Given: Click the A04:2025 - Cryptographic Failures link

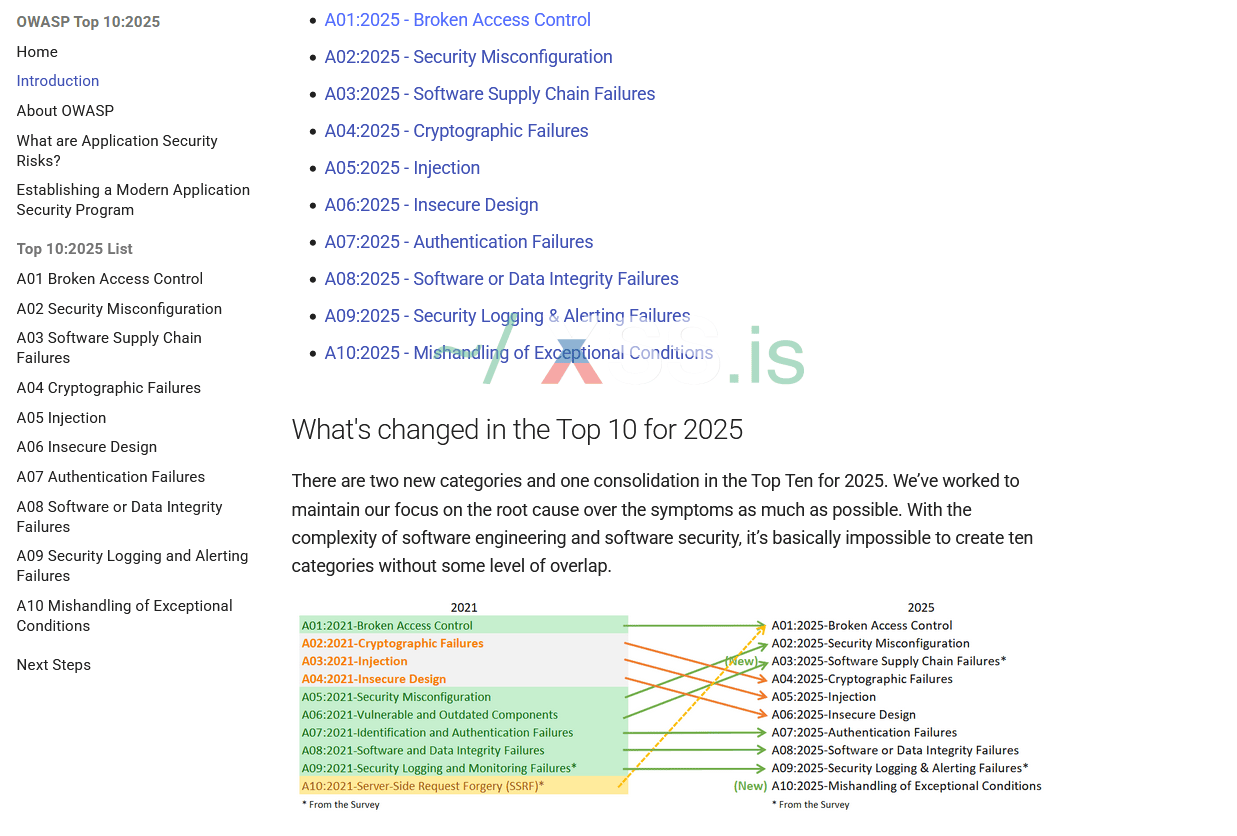Looking at the screenshot, I should (x=456, y=131).
